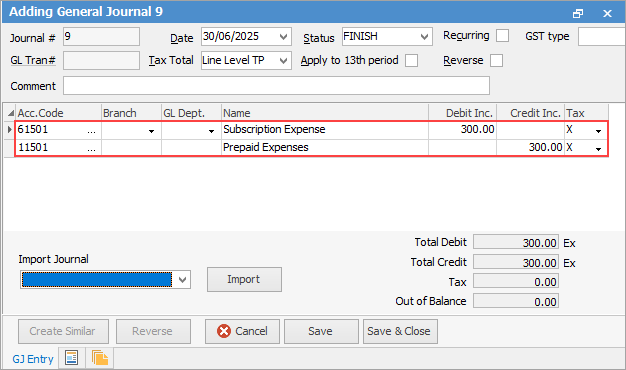626x370 pixels.
Task: Click the Name column header
Action: (x=325, y=113)
